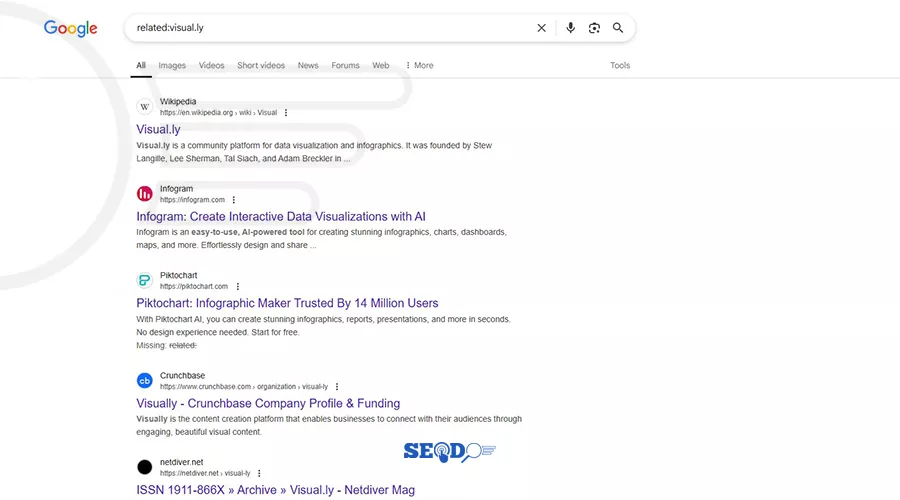
Task: Switch to the Short videos tab
Action: coord(261,65)
